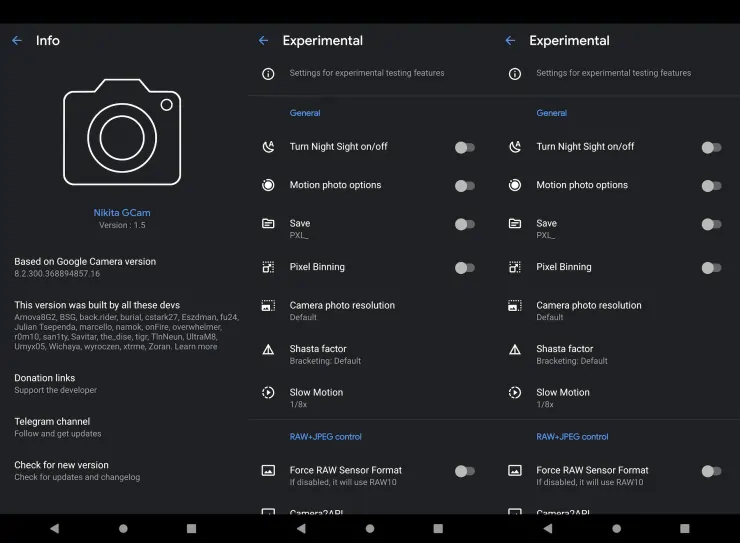Tap RAW+JPEG control header in middle screen
The height and width of the screenshot is (543, 740).
tap(326, 437)
